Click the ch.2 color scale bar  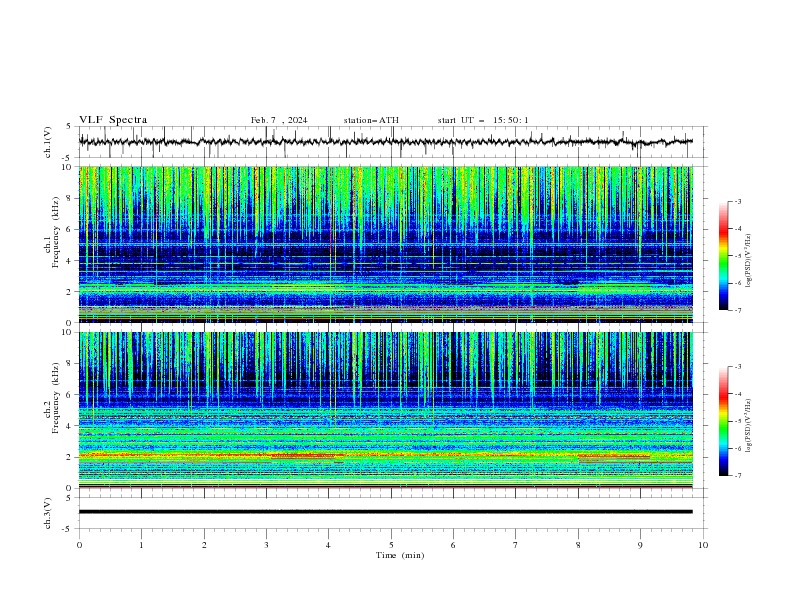point(723,421)
